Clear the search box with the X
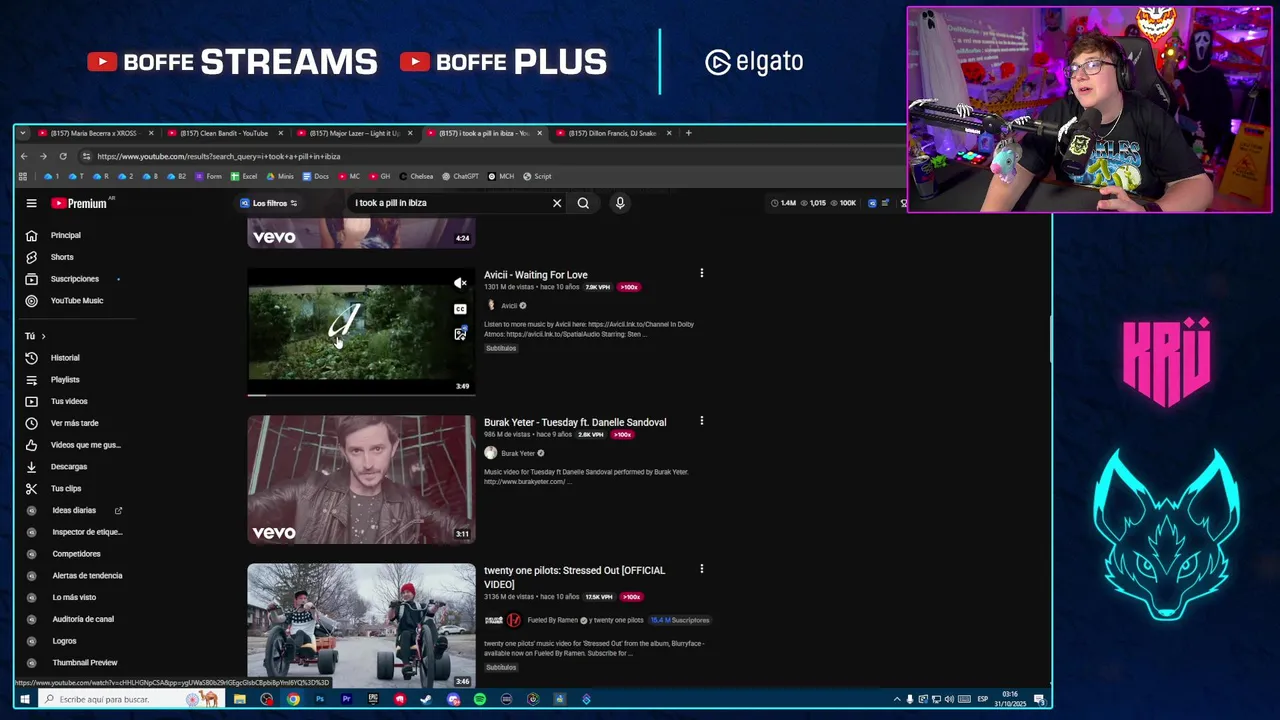The height and width of the screenshot is (720, 1280). click(x=557, y=203)
